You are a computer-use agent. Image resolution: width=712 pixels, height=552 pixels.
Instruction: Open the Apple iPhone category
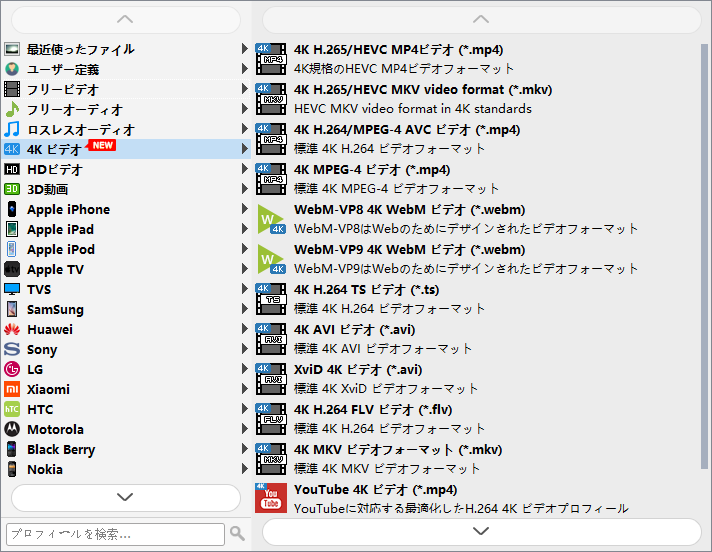coord(126,209)
